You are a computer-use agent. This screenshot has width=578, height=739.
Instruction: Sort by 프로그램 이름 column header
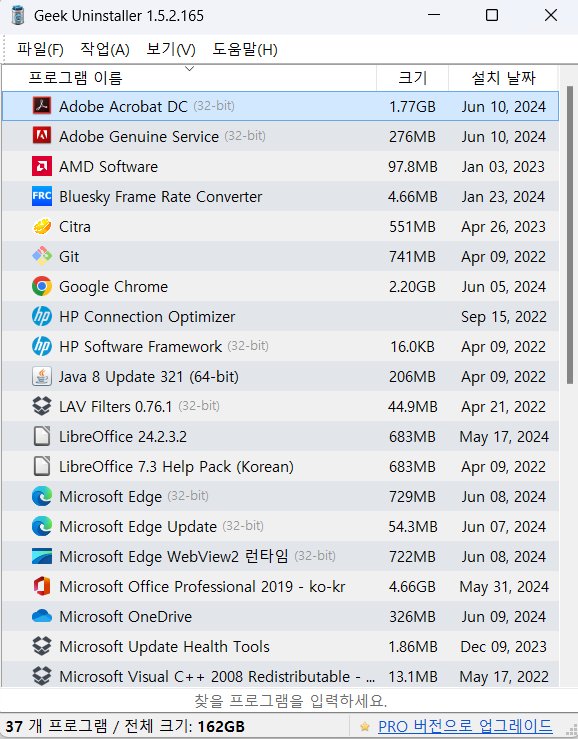[x=189, y=78]
